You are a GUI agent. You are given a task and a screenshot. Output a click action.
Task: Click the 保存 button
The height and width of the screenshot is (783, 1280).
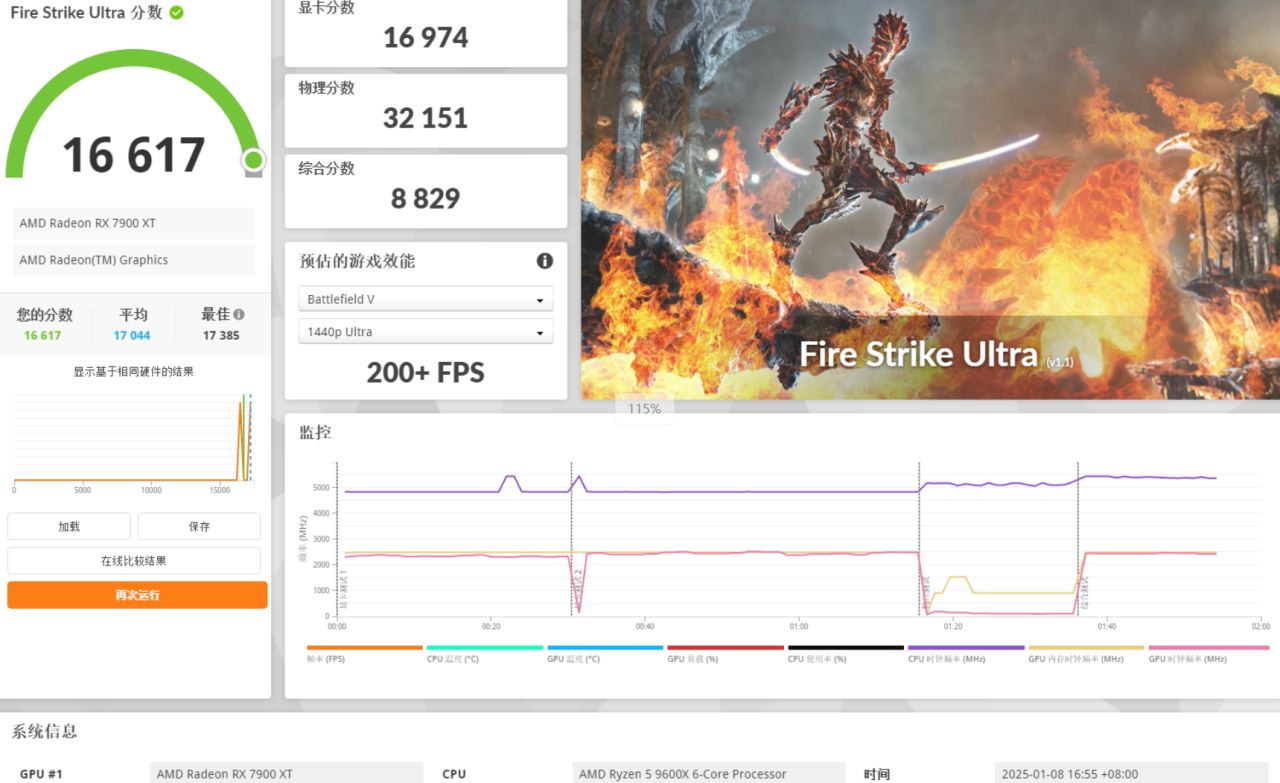199,526
